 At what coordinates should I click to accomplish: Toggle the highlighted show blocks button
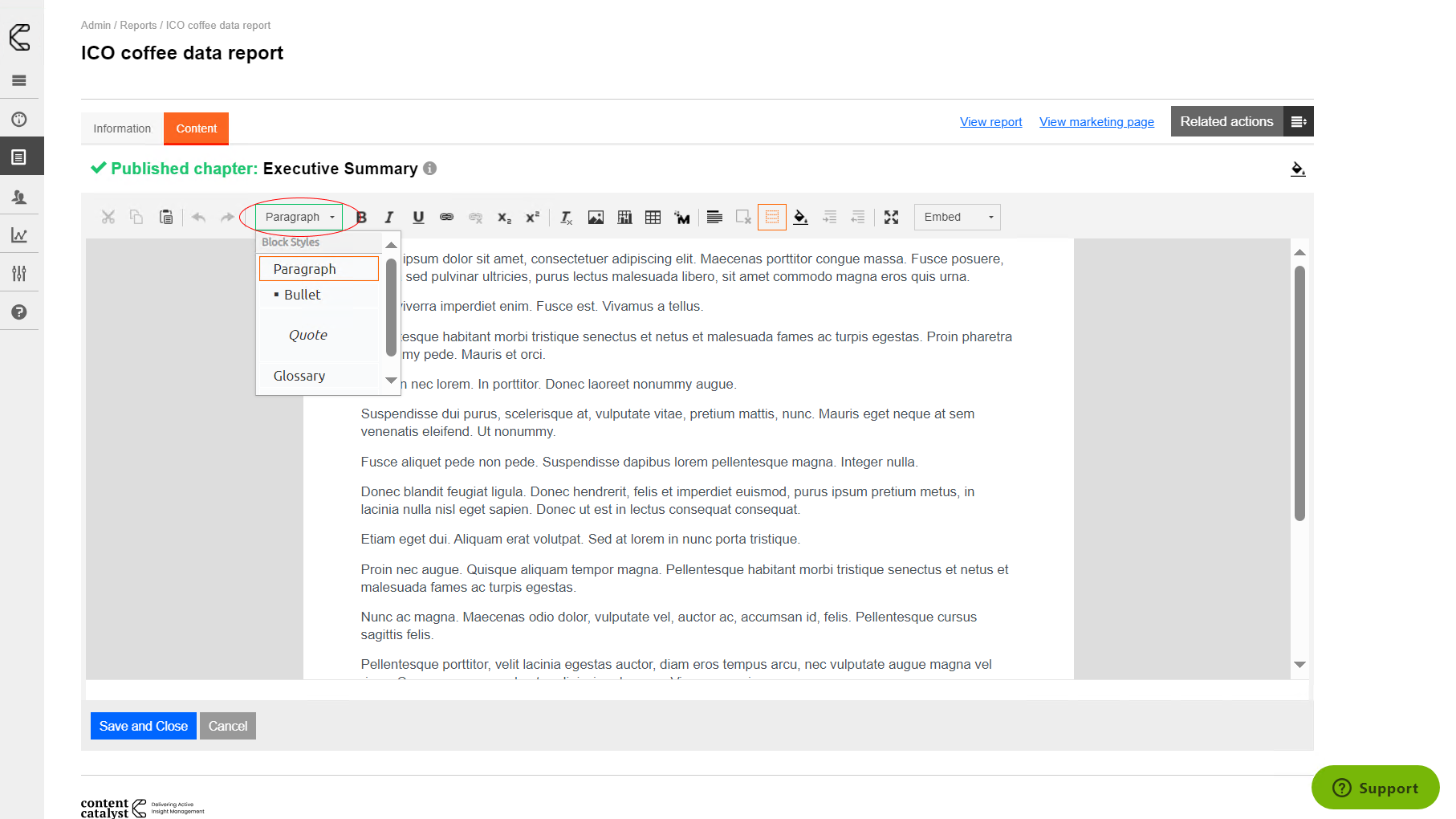pyautogui.click(x=771, y=218)
